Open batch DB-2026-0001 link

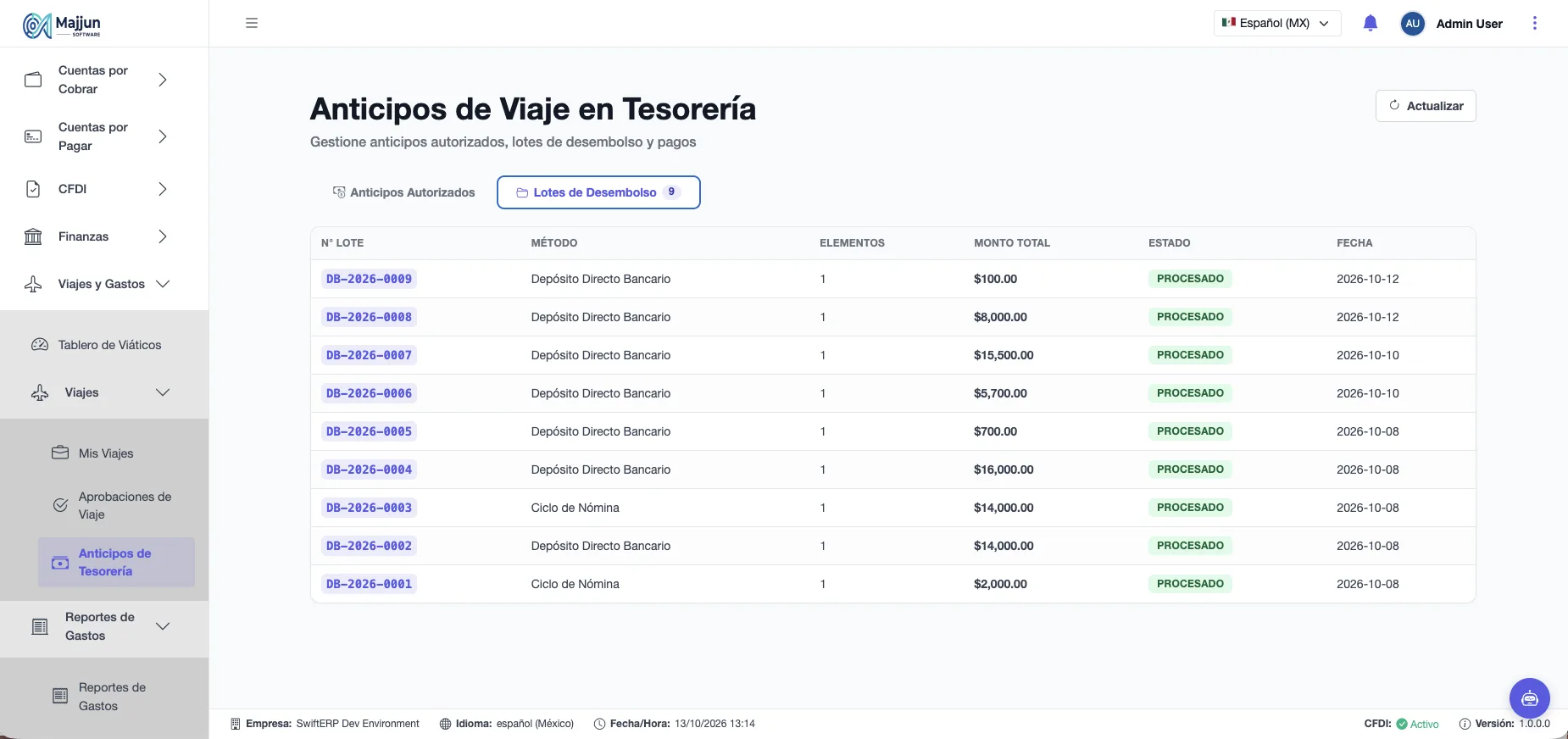pos(369,584)
